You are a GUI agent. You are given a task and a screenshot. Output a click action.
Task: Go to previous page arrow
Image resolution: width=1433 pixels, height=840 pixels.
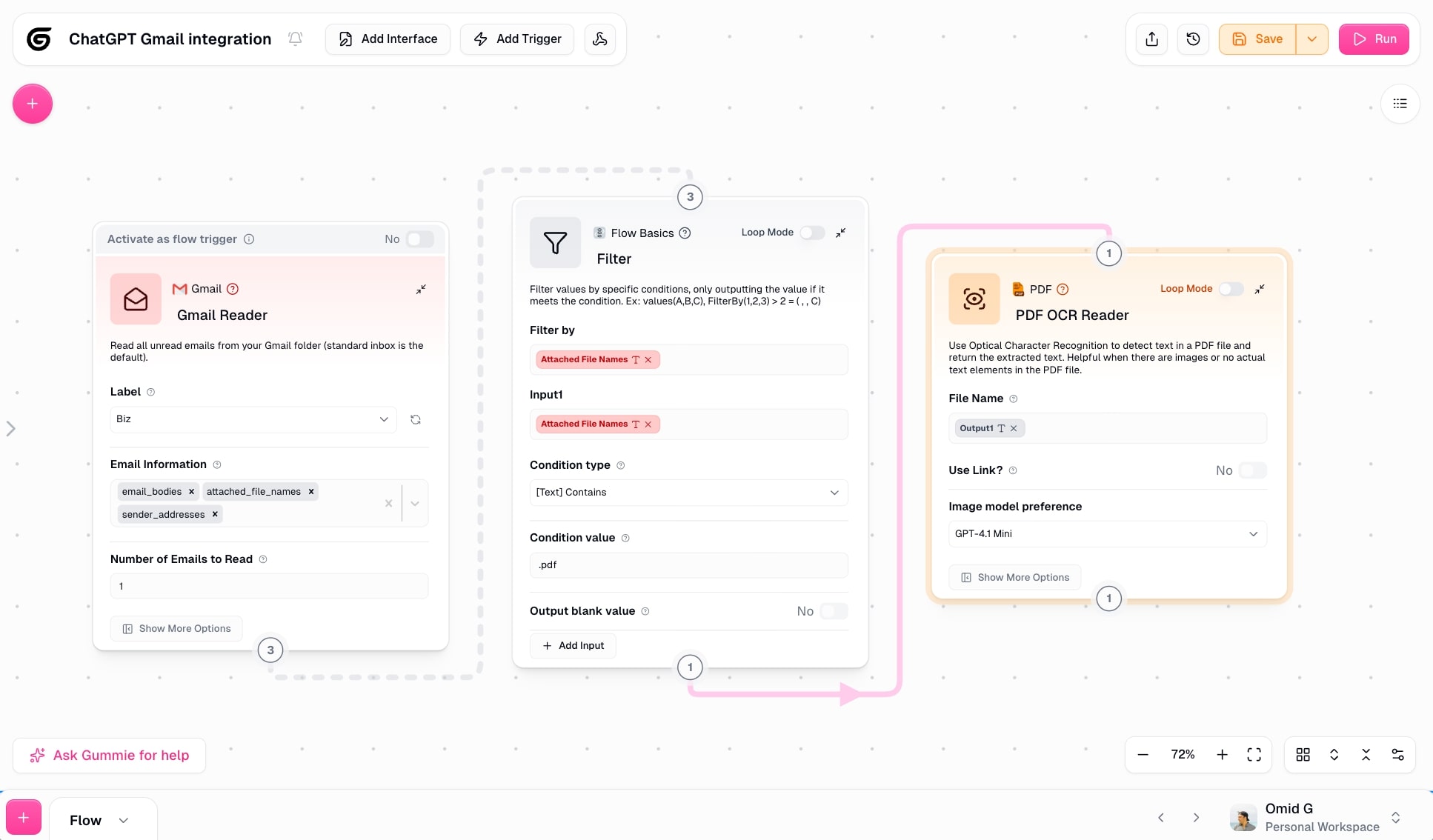(1161, 818)
